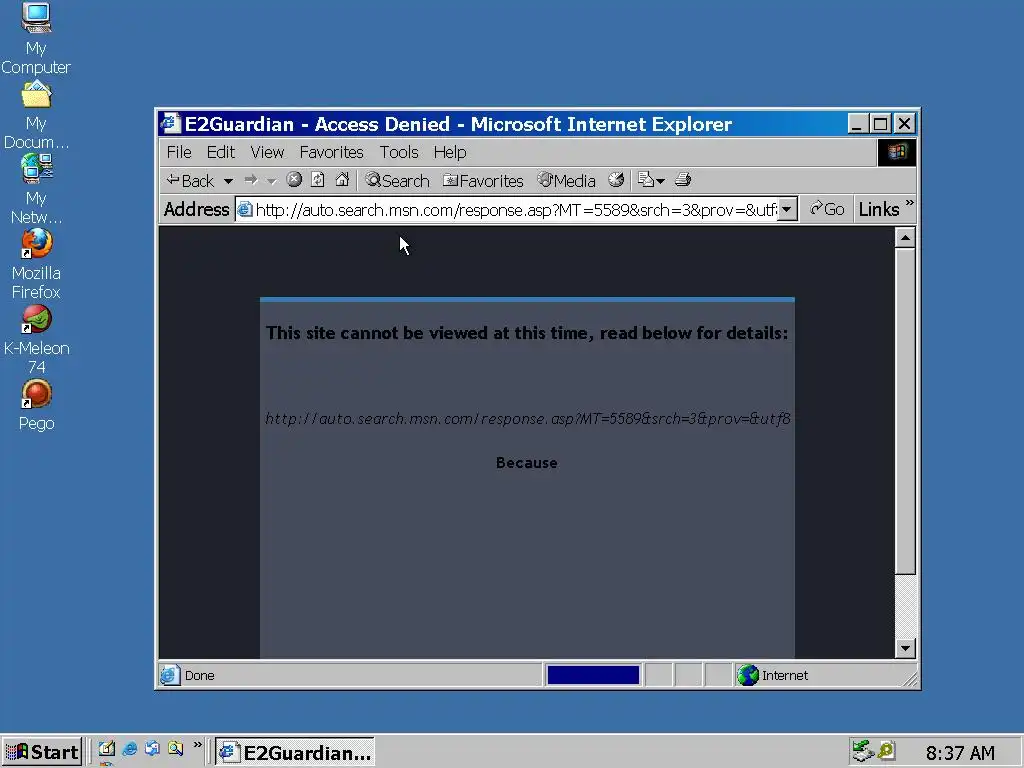
Task: Click the 'Because' text on page
Action: pos(526,462)
